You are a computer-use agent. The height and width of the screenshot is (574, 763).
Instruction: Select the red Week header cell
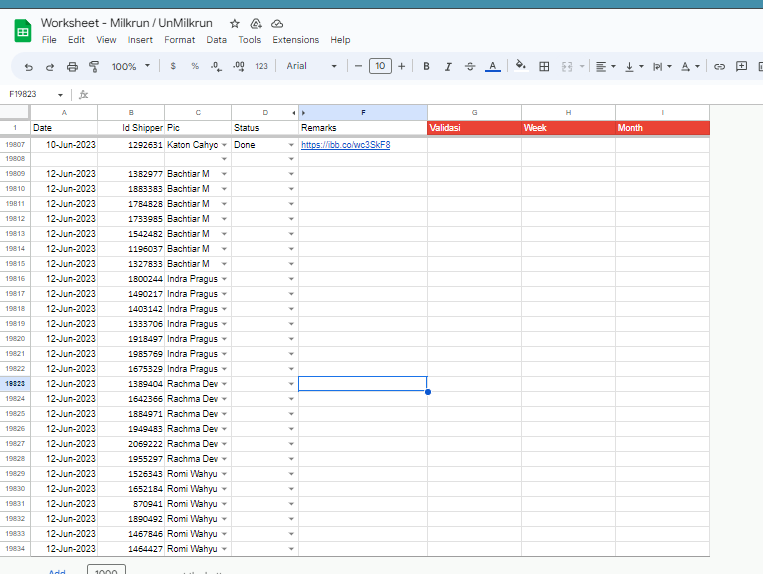568,128
